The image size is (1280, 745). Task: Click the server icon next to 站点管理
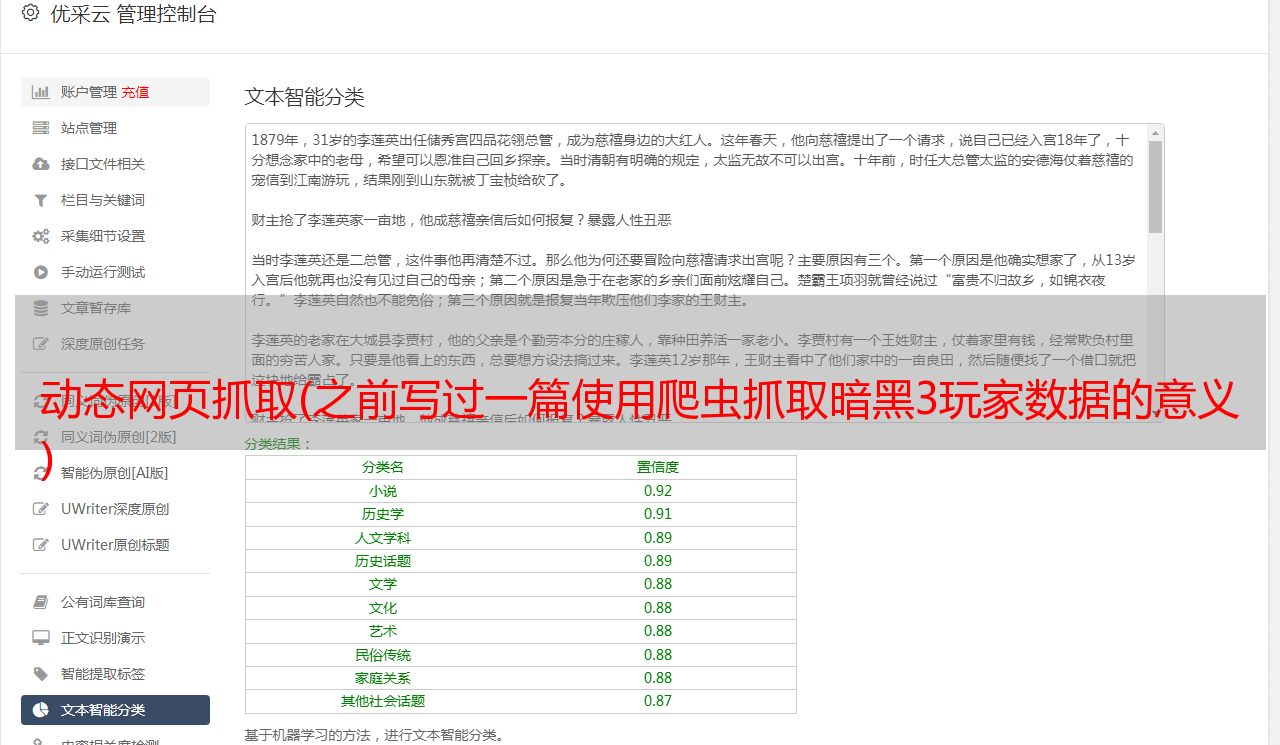tap(41, 128)
